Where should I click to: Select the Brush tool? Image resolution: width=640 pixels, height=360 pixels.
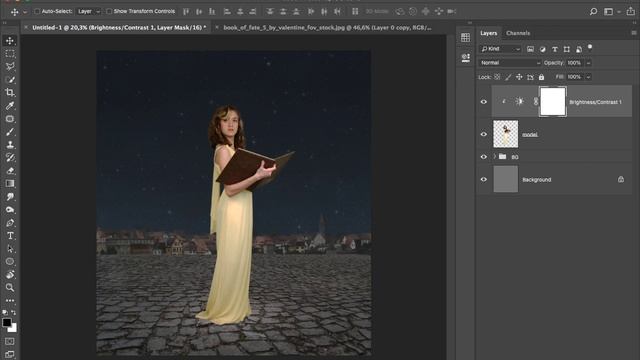click(x=10, y=132)
